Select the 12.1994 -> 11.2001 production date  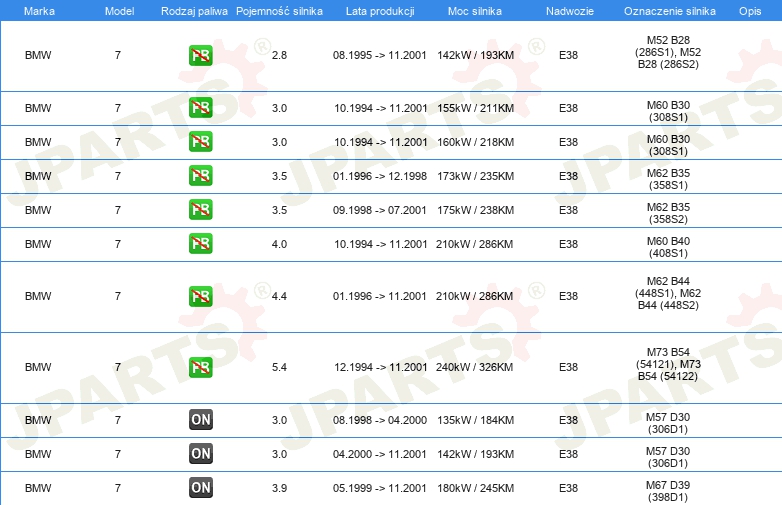[x=381, y=367]
